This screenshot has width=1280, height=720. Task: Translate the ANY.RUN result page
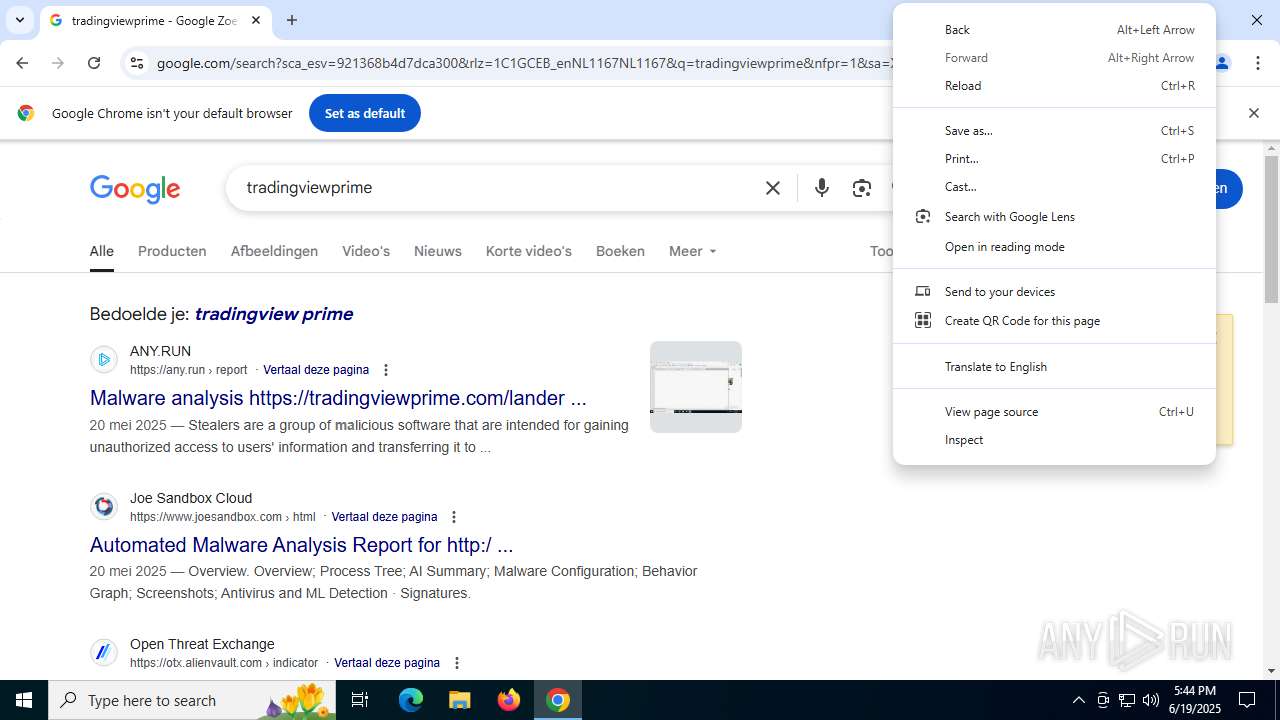point(316,370)
